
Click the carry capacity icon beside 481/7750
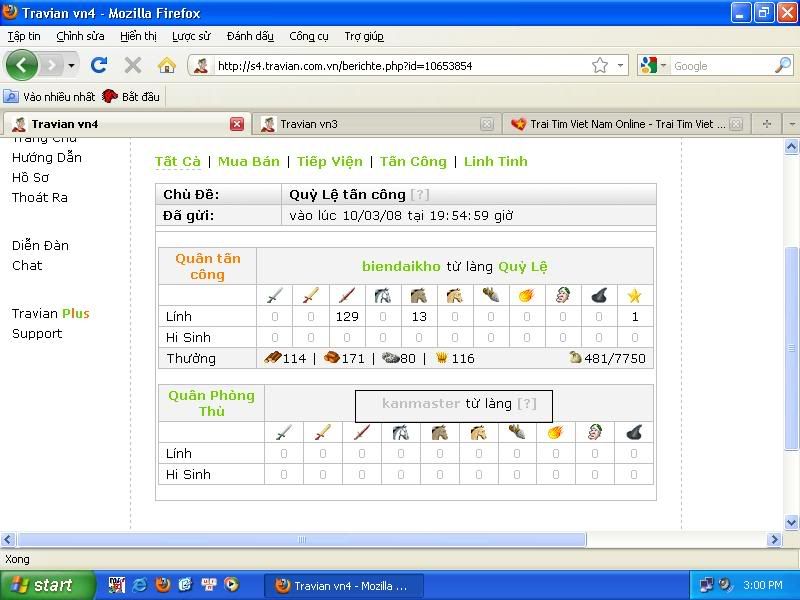tap(575, 357)
